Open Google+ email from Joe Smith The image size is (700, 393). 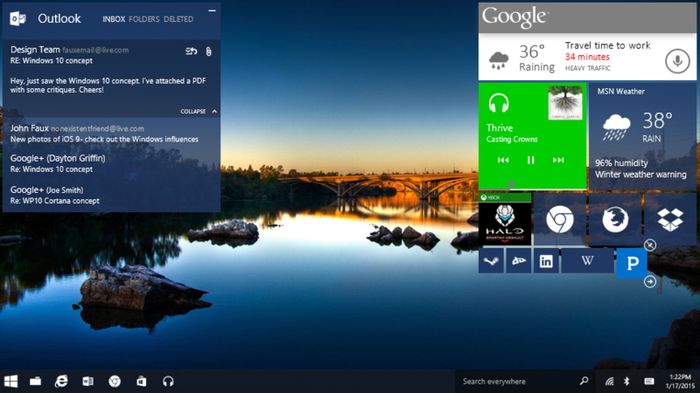click(x=111, y=195)
